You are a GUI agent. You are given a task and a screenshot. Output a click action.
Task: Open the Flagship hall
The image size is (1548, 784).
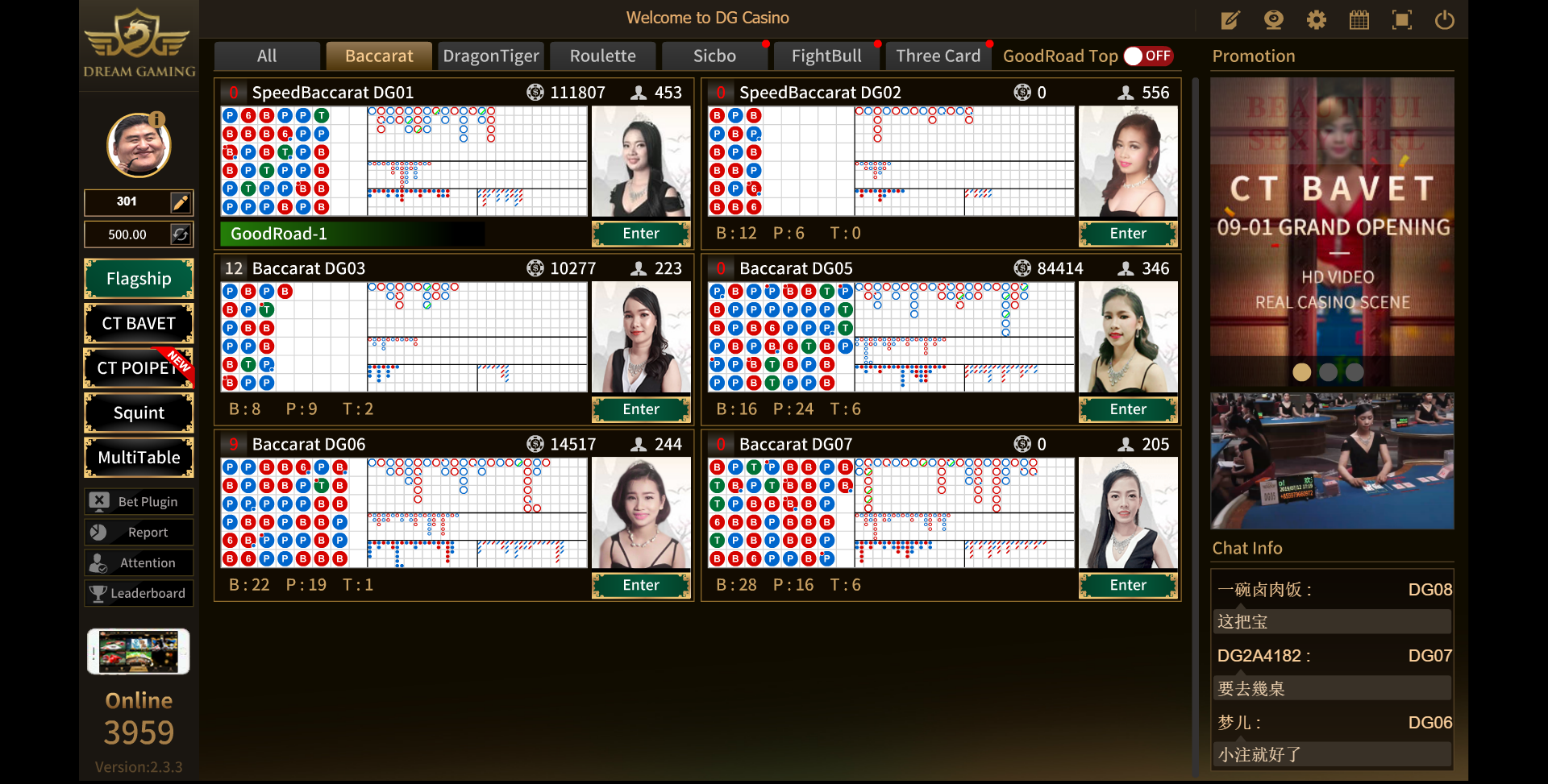(139, 279)
